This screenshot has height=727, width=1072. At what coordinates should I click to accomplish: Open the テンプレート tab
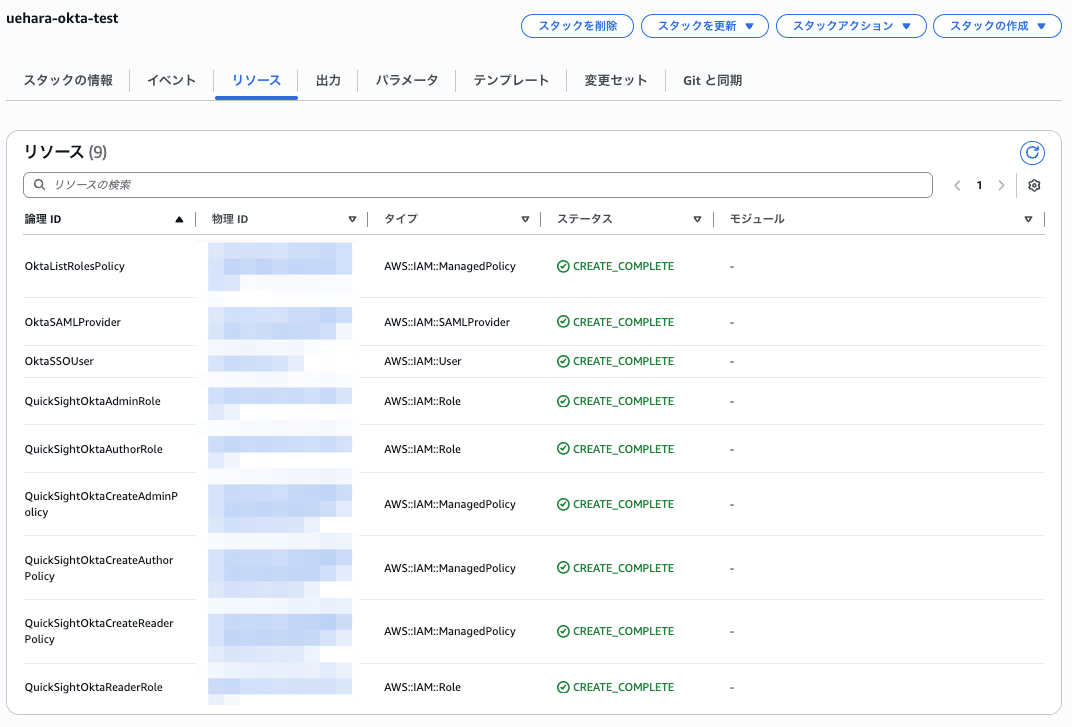pos(511,80)
